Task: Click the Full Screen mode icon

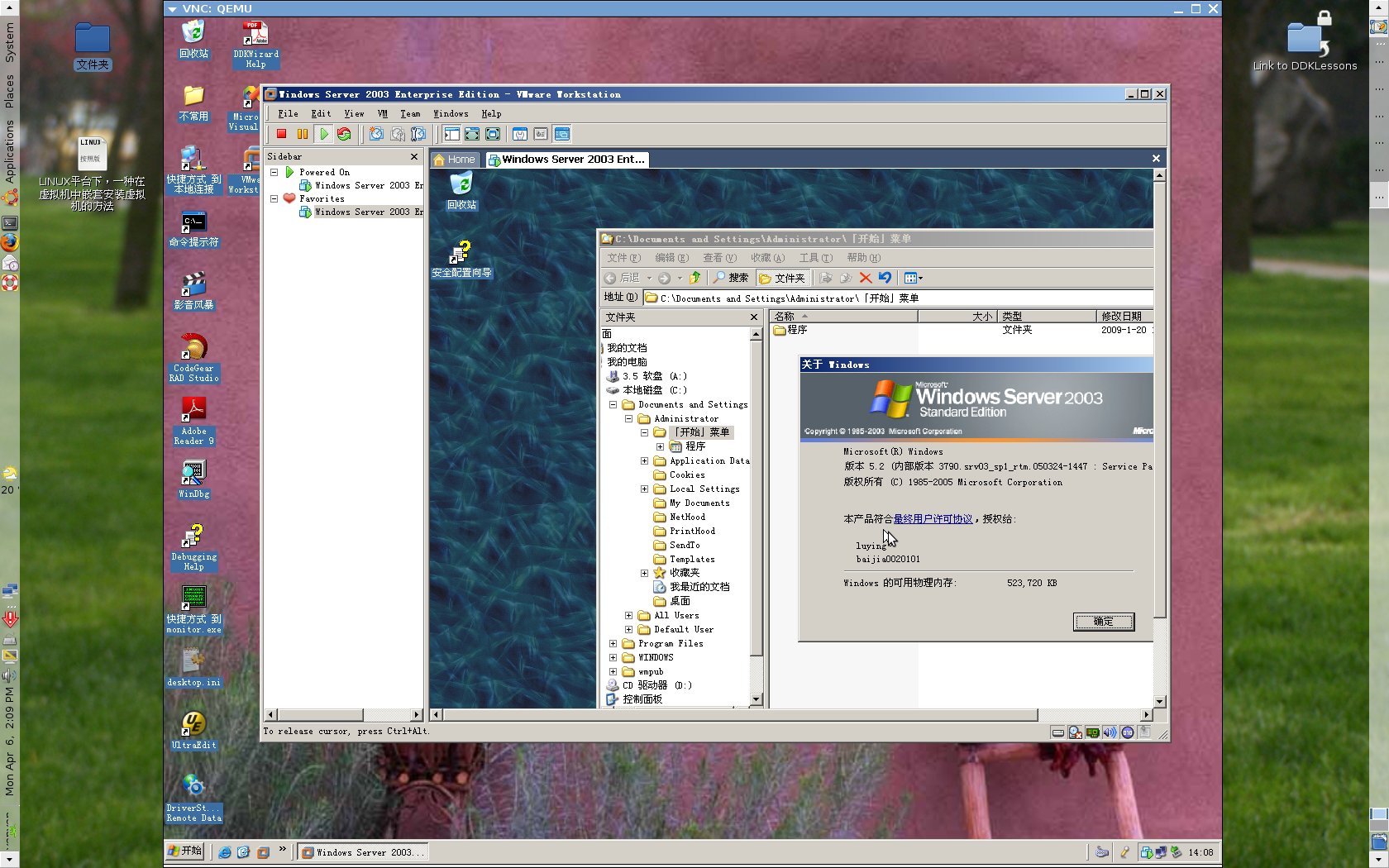Action: [493, 134]
